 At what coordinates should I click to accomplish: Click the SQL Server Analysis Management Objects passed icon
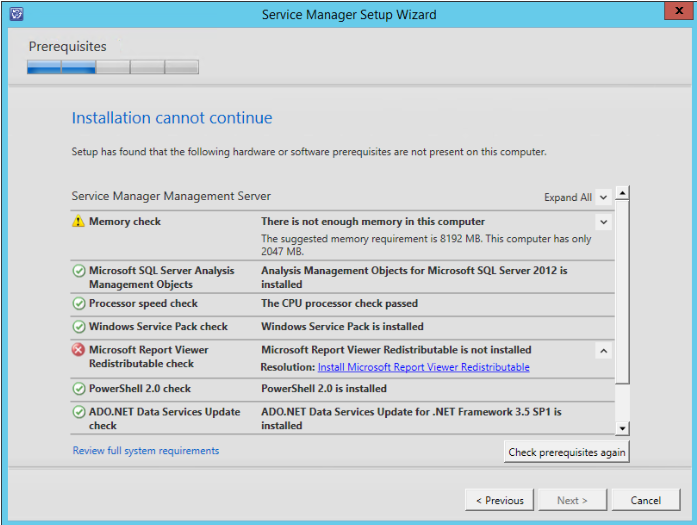pos(78,271)
